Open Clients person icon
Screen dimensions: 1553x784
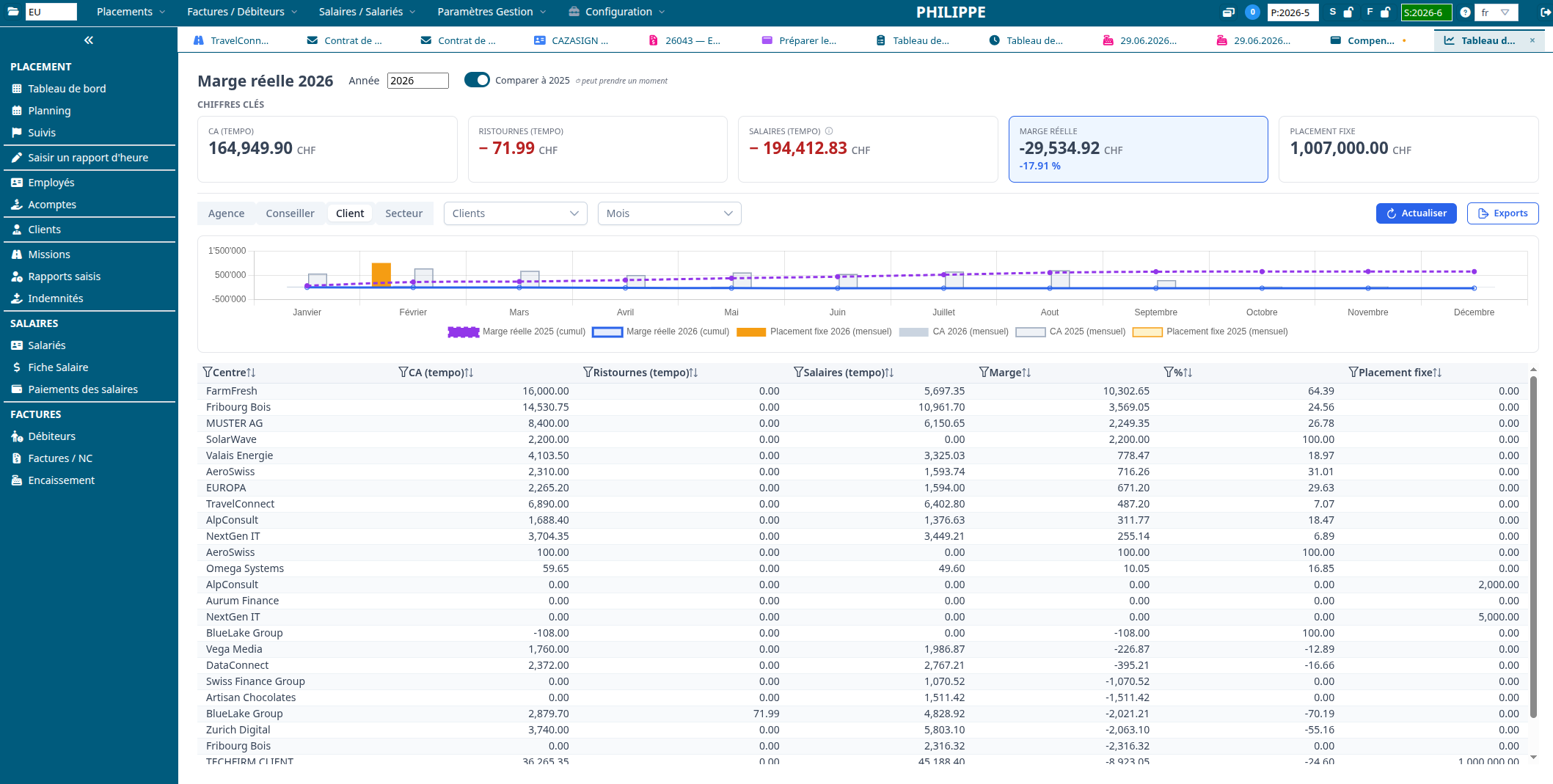click(x=17, y=230)
